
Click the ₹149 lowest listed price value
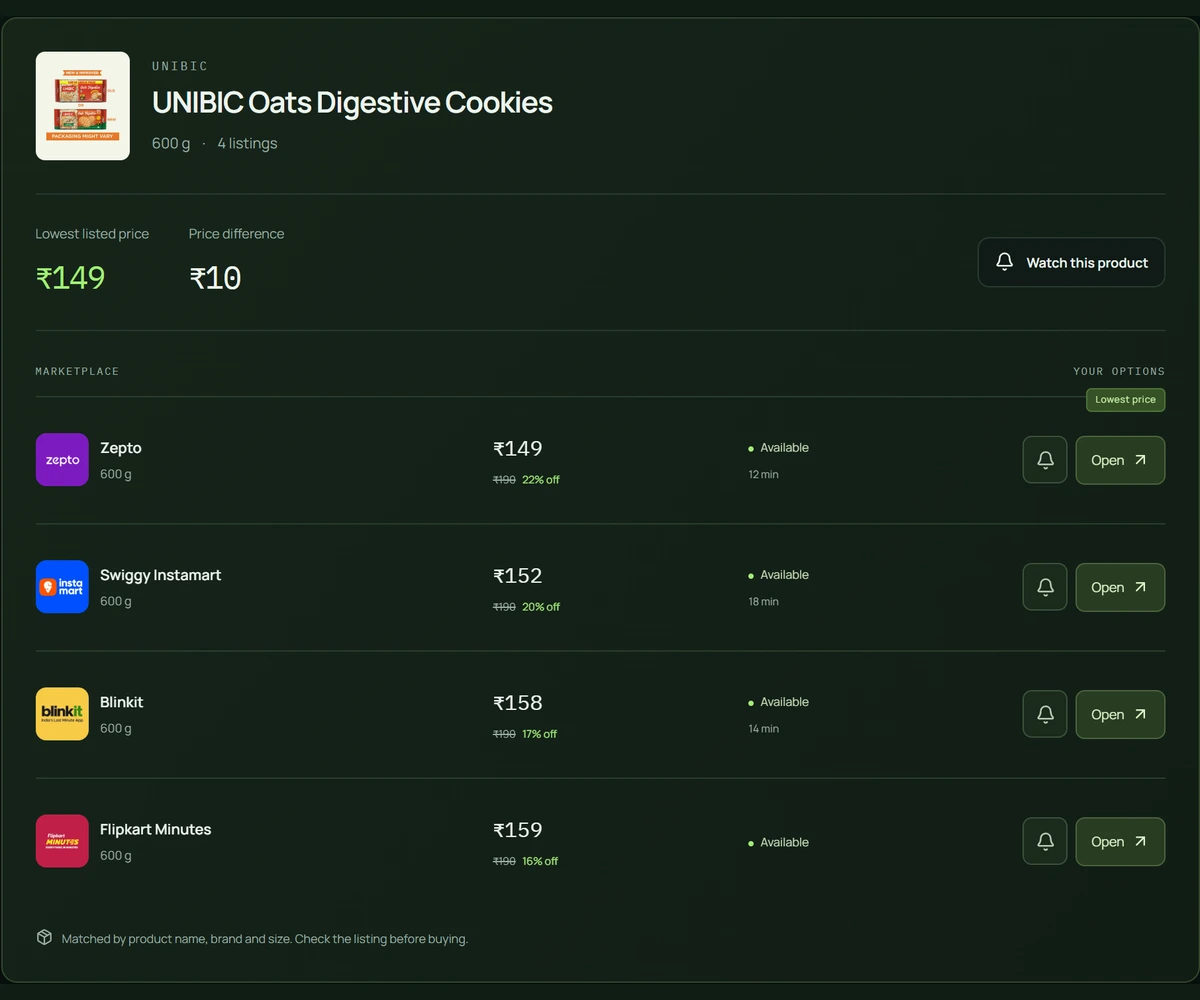coord(70,278)
